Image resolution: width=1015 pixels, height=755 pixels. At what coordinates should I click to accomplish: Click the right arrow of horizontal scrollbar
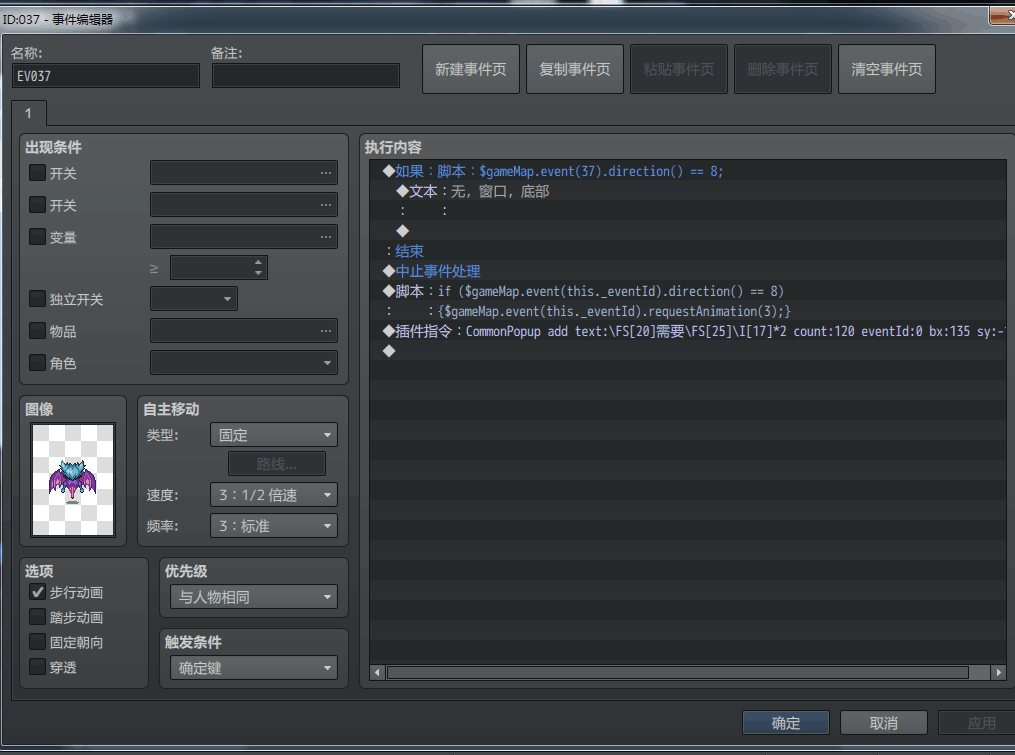click(x=999, y=673)
